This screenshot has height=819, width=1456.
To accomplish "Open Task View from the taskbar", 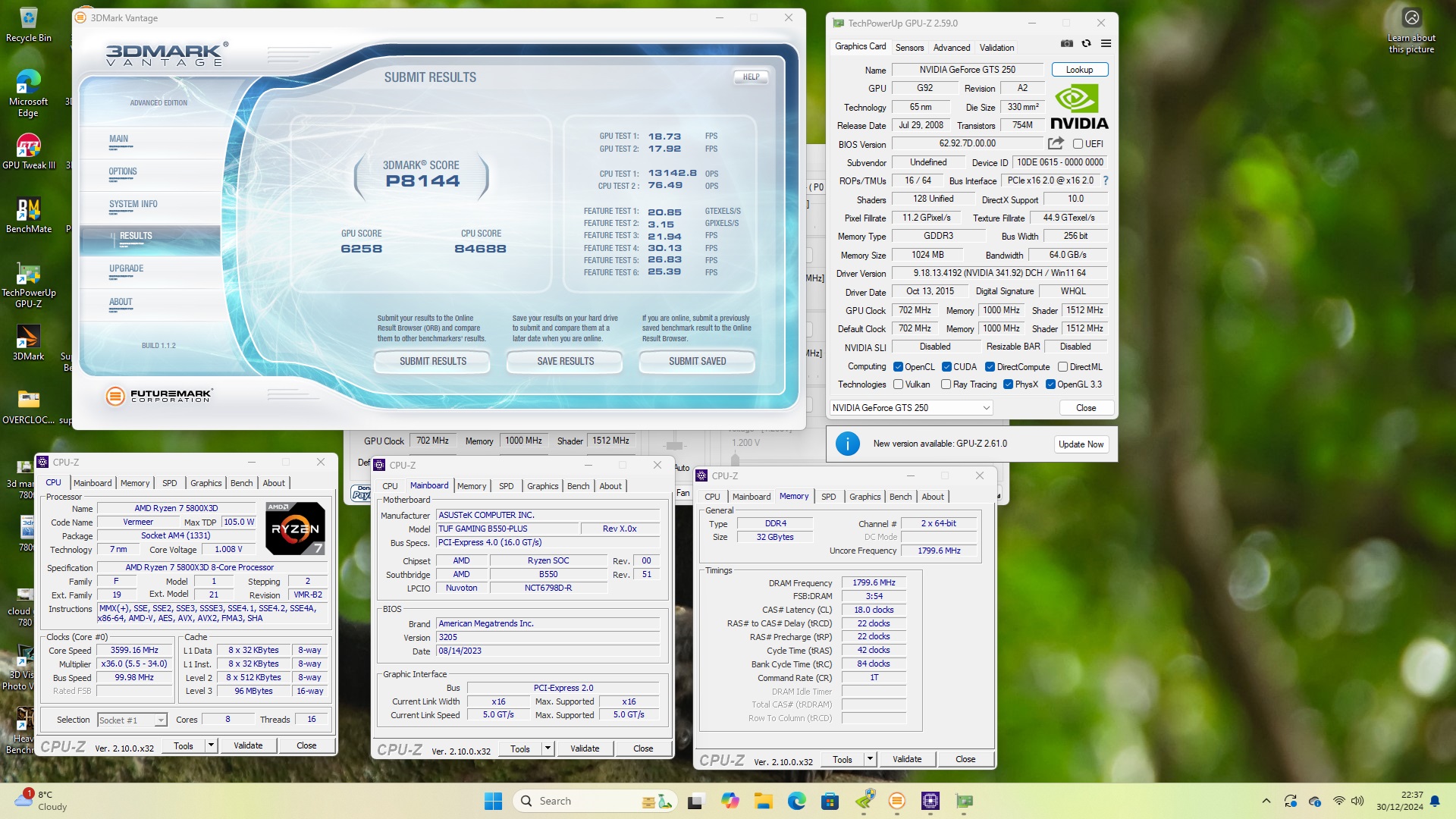I will pos(695,801).
